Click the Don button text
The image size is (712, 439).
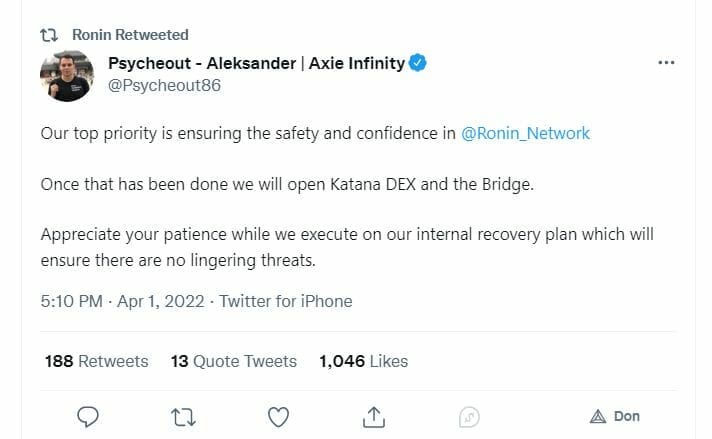627,416
